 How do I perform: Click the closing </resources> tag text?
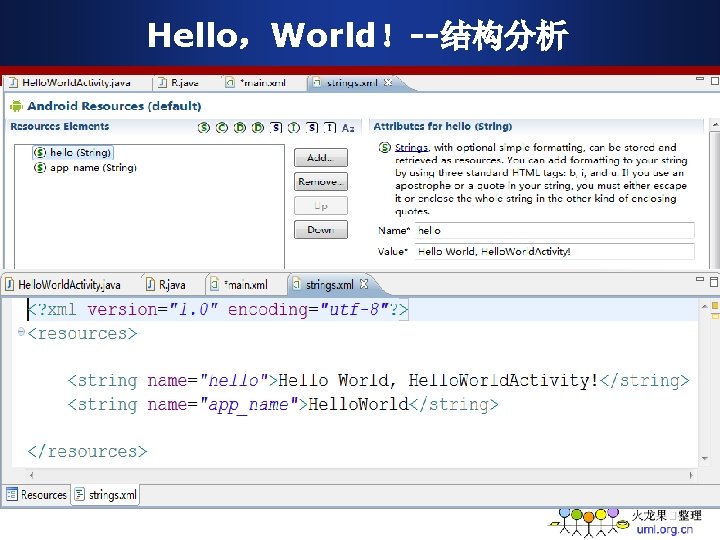[87, 452]
